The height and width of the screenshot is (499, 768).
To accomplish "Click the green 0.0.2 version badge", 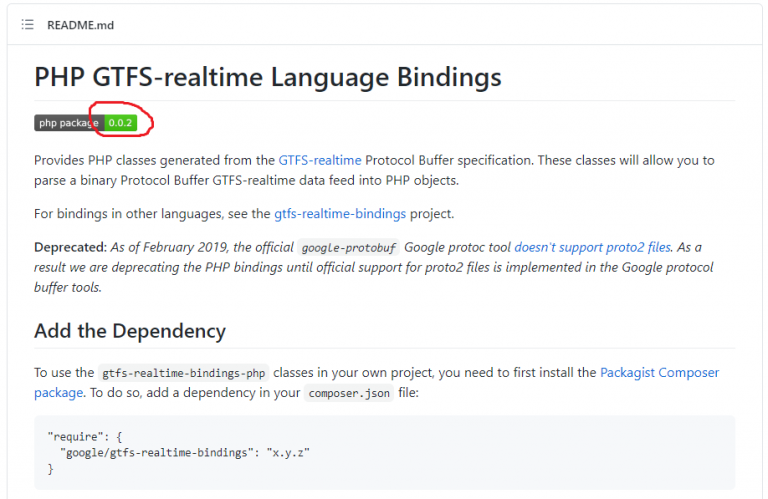I will point(120,123).
